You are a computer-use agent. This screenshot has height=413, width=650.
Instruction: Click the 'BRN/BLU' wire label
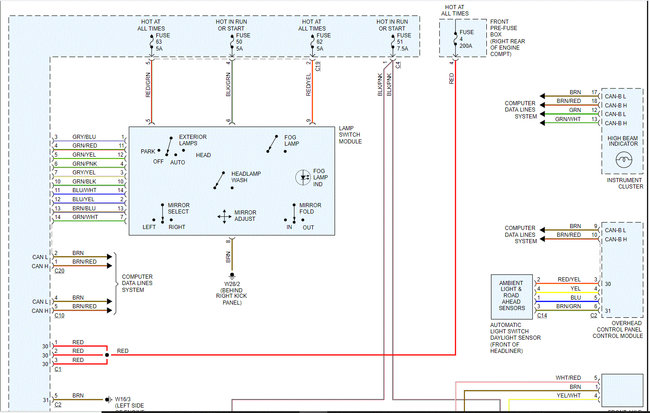(x=84, y=209)
